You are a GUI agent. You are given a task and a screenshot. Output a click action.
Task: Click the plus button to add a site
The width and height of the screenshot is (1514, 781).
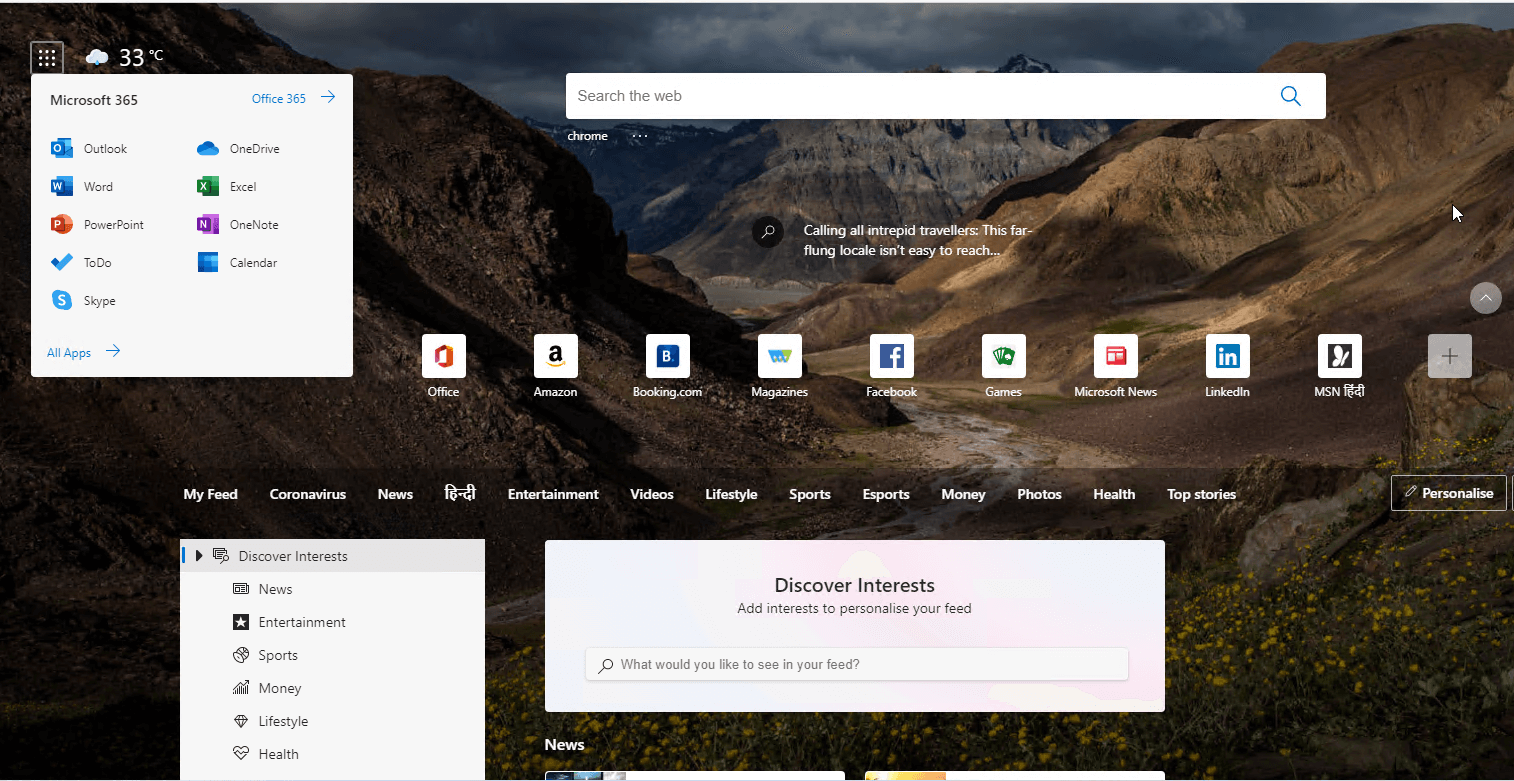click(1449, 356)
